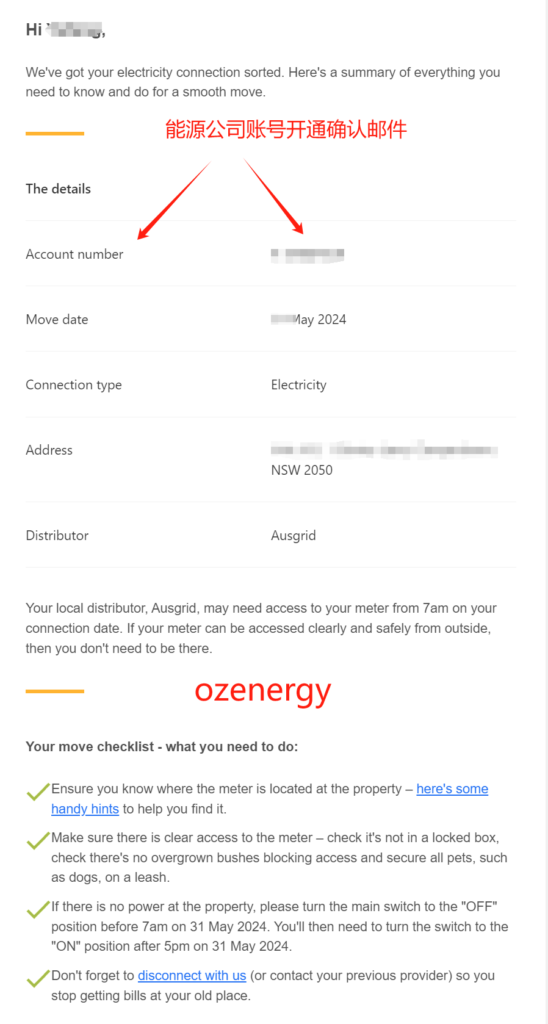The height and width of the screenshot is (1024, 548).
Task: Click the checkmark beside the main switch instruction
Action: (38, 910)
